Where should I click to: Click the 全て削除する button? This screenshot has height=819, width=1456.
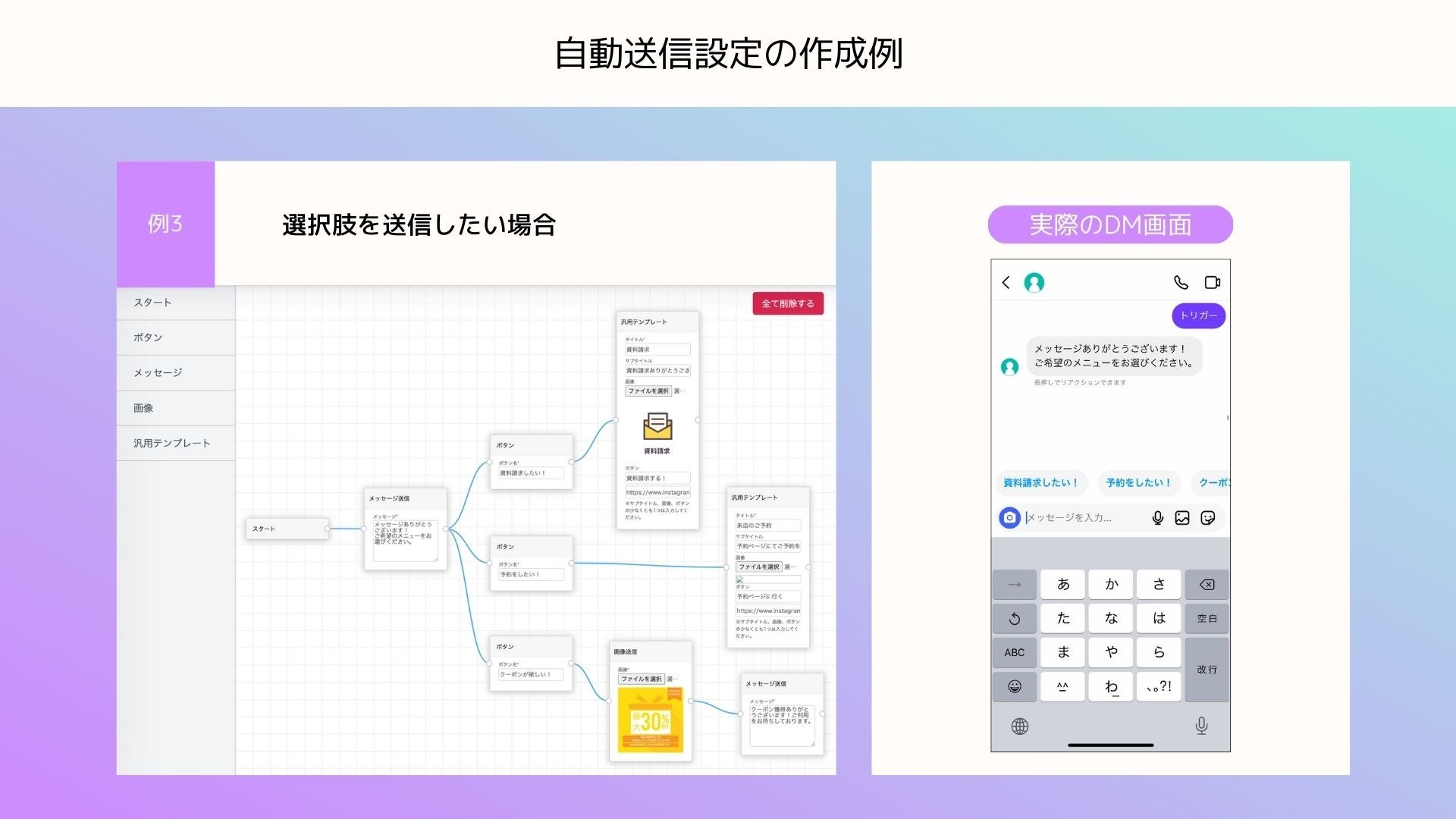787,303
